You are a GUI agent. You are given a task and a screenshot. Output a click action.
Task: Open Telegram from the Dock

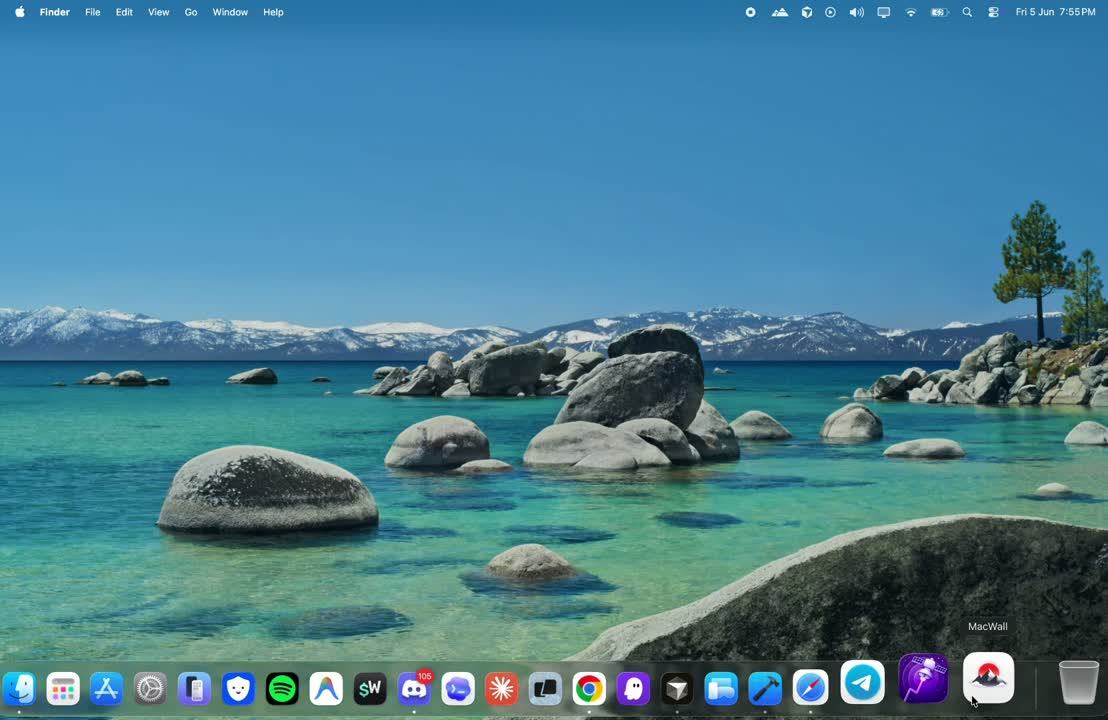(x=862, y=683)
